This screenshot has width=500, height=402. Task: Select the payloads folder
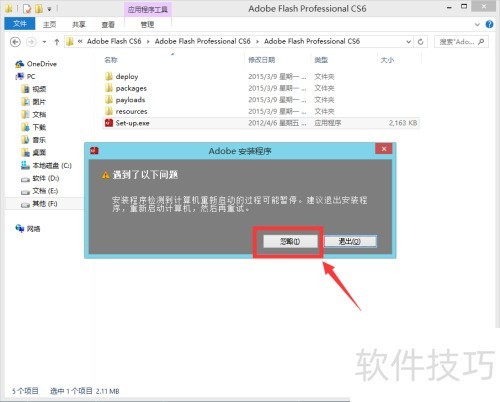(130, 100)
